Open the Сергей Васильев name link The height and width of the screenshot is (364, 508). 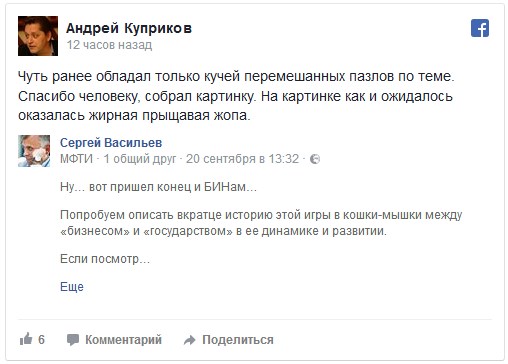point(111,143)
